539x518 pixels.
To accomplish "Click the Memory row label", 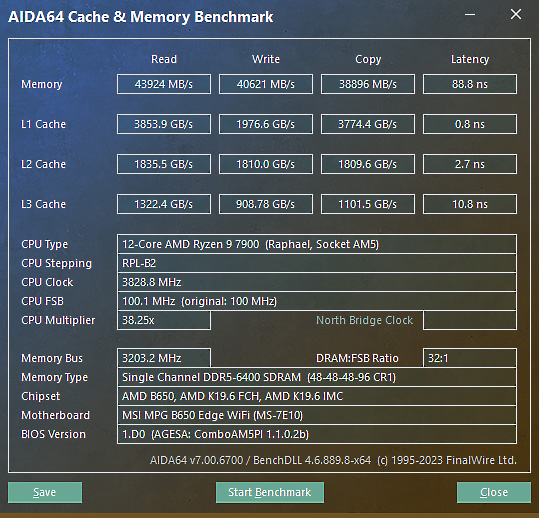I will click(x=42, y=84).
